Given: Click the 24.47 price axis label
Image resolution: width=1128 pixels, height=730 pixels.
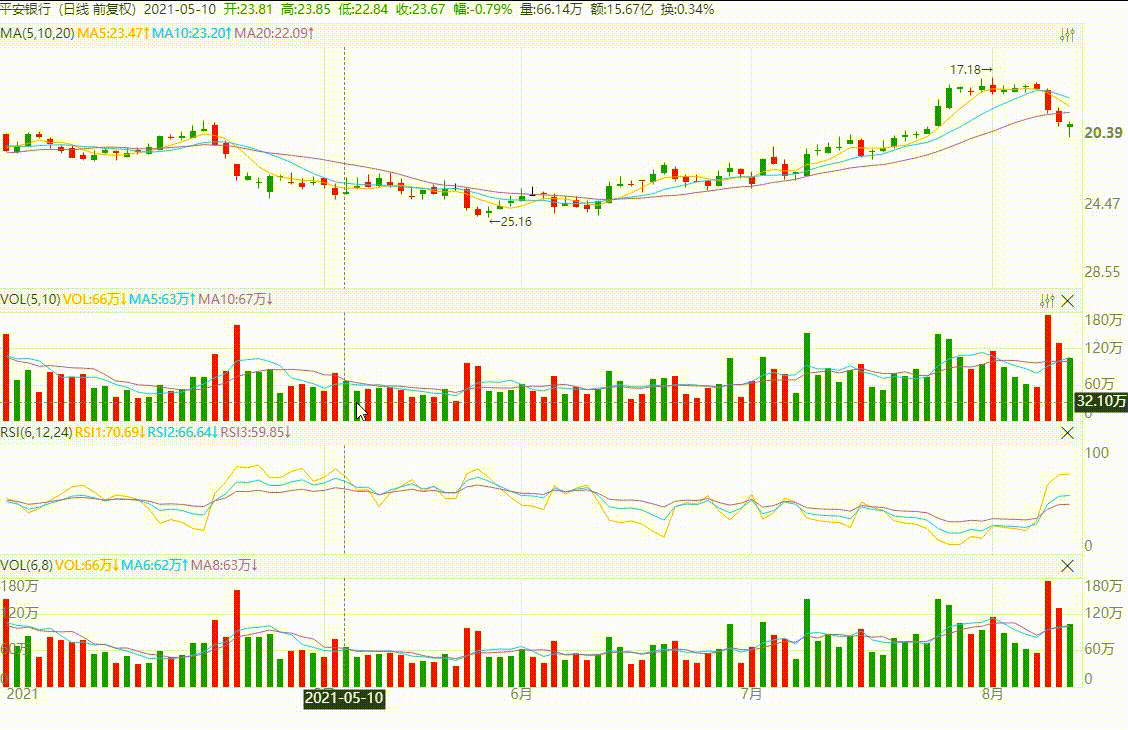Looking at the screenshot, I should (x=1102, y=204).
